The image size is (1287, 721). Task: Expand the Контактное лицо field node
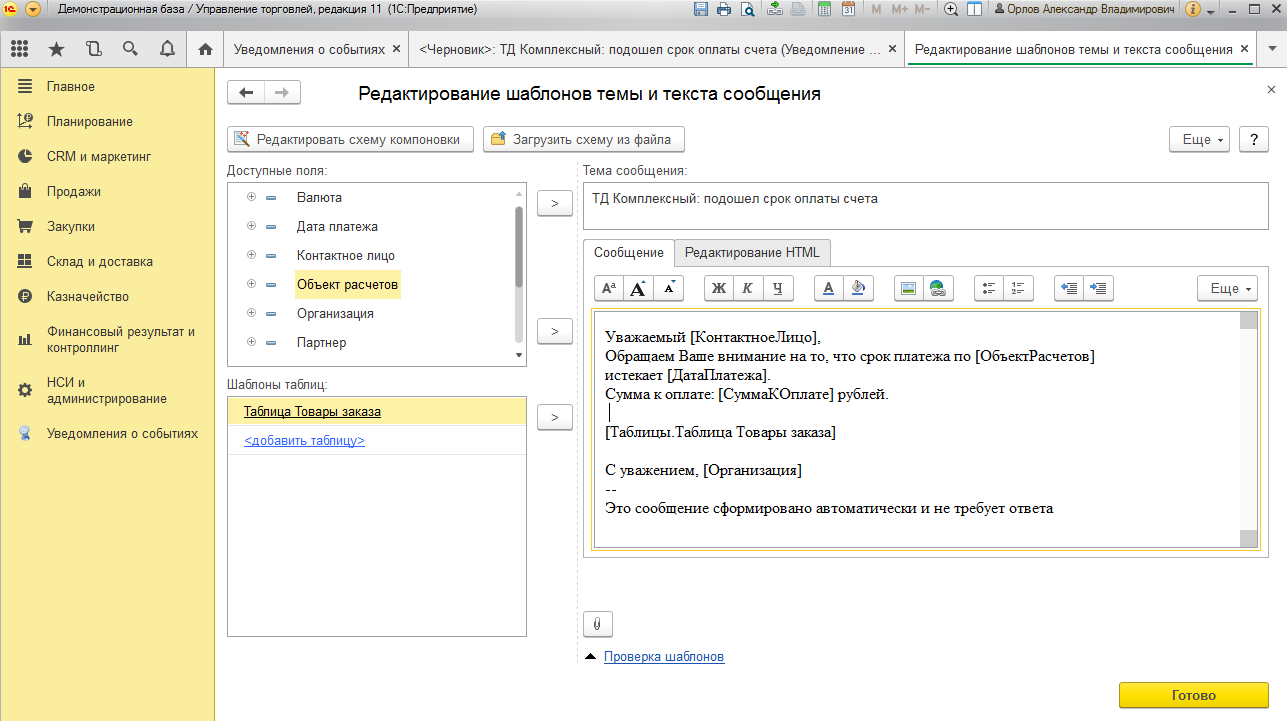(x=251, y=256)
